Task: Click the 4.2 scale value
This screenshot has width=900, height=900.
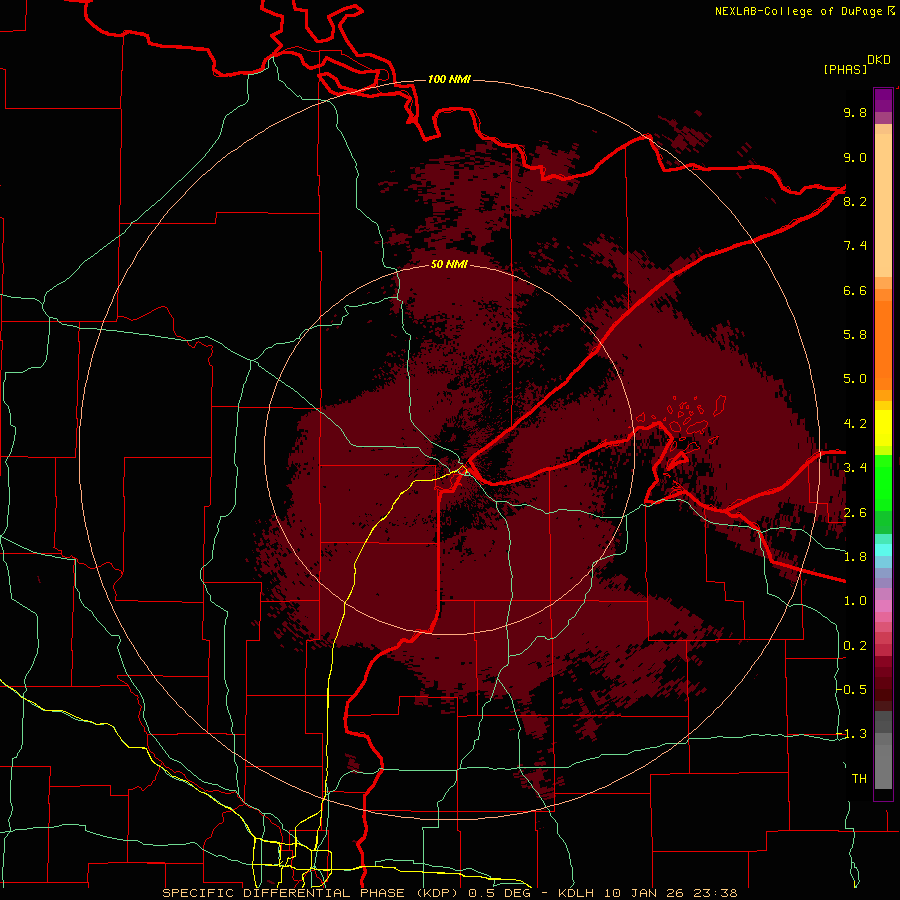Action: pos(855,424)
